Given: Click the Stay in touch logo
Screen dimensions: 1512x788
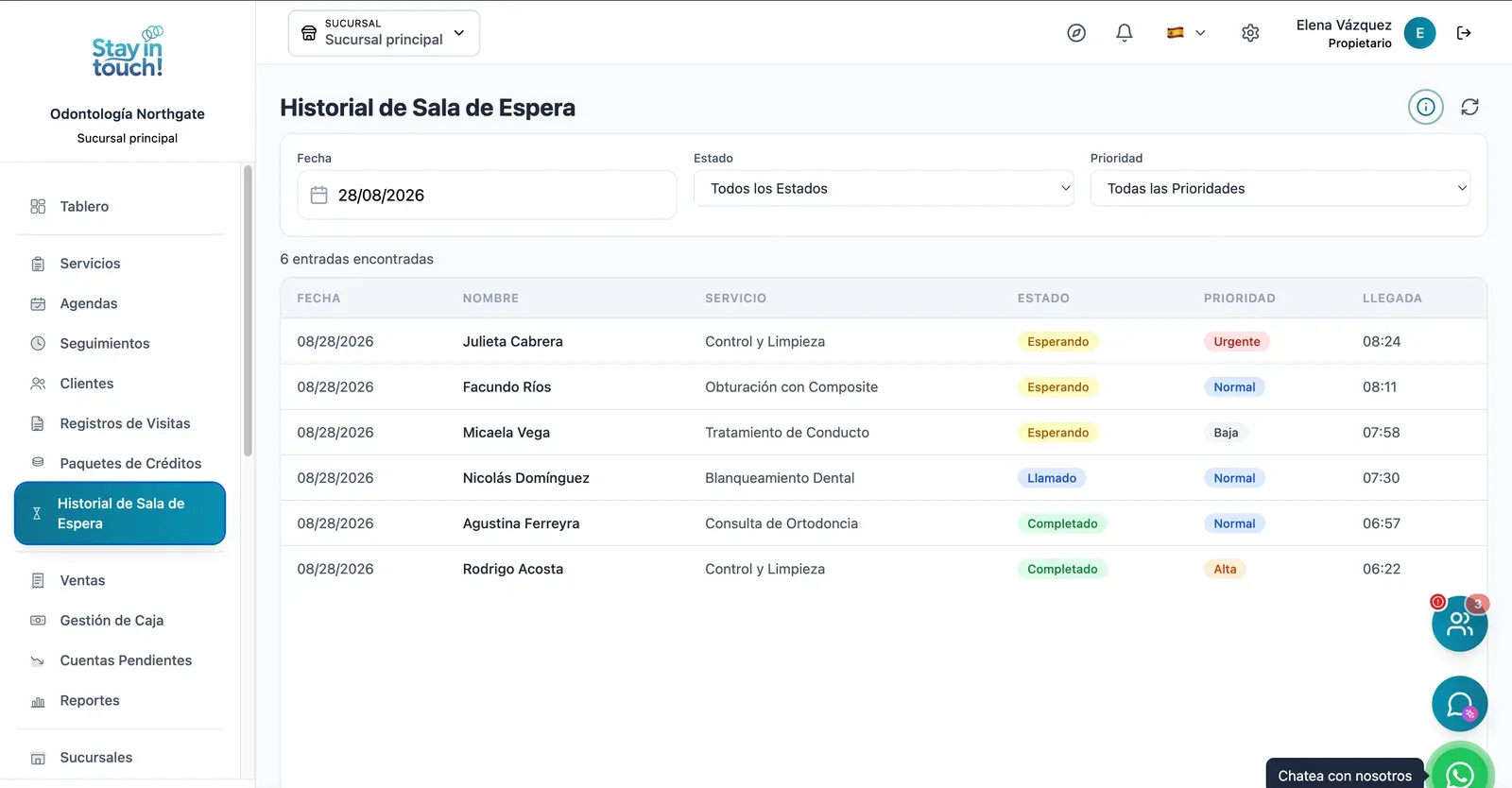Looking at the screenshot, I should click(x=128, y=53).
